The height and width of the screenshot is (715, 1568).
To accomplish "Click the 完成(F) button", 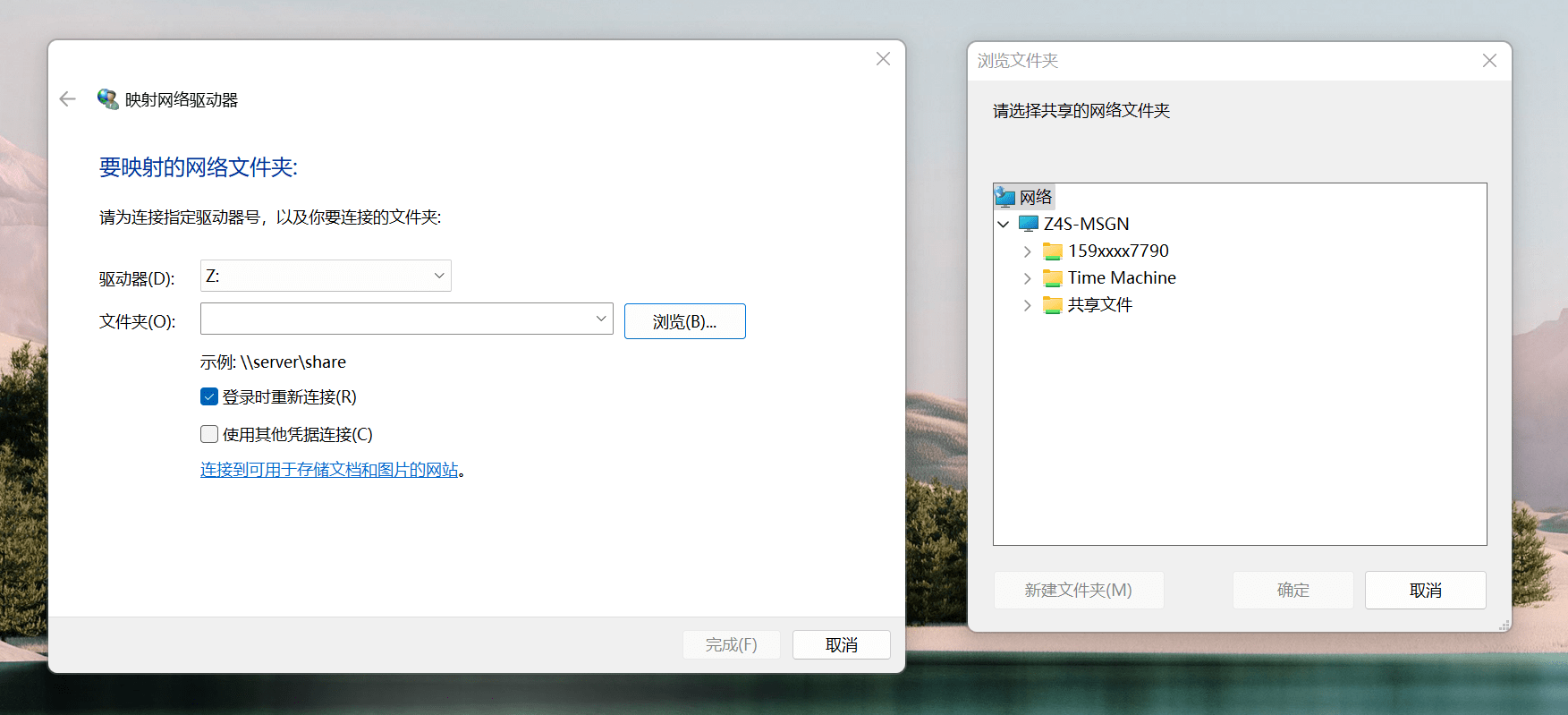I will pos(732,645).
